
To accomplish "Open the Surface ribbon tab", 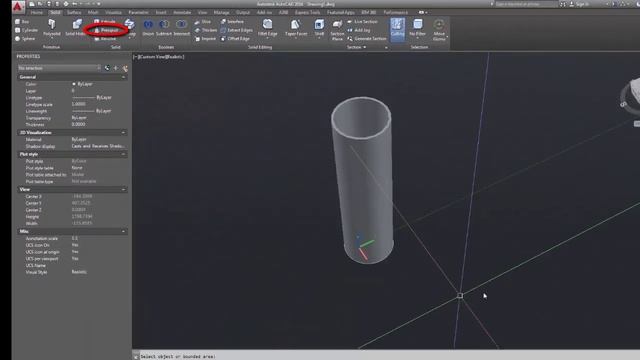I will click(x=74, y=13).
